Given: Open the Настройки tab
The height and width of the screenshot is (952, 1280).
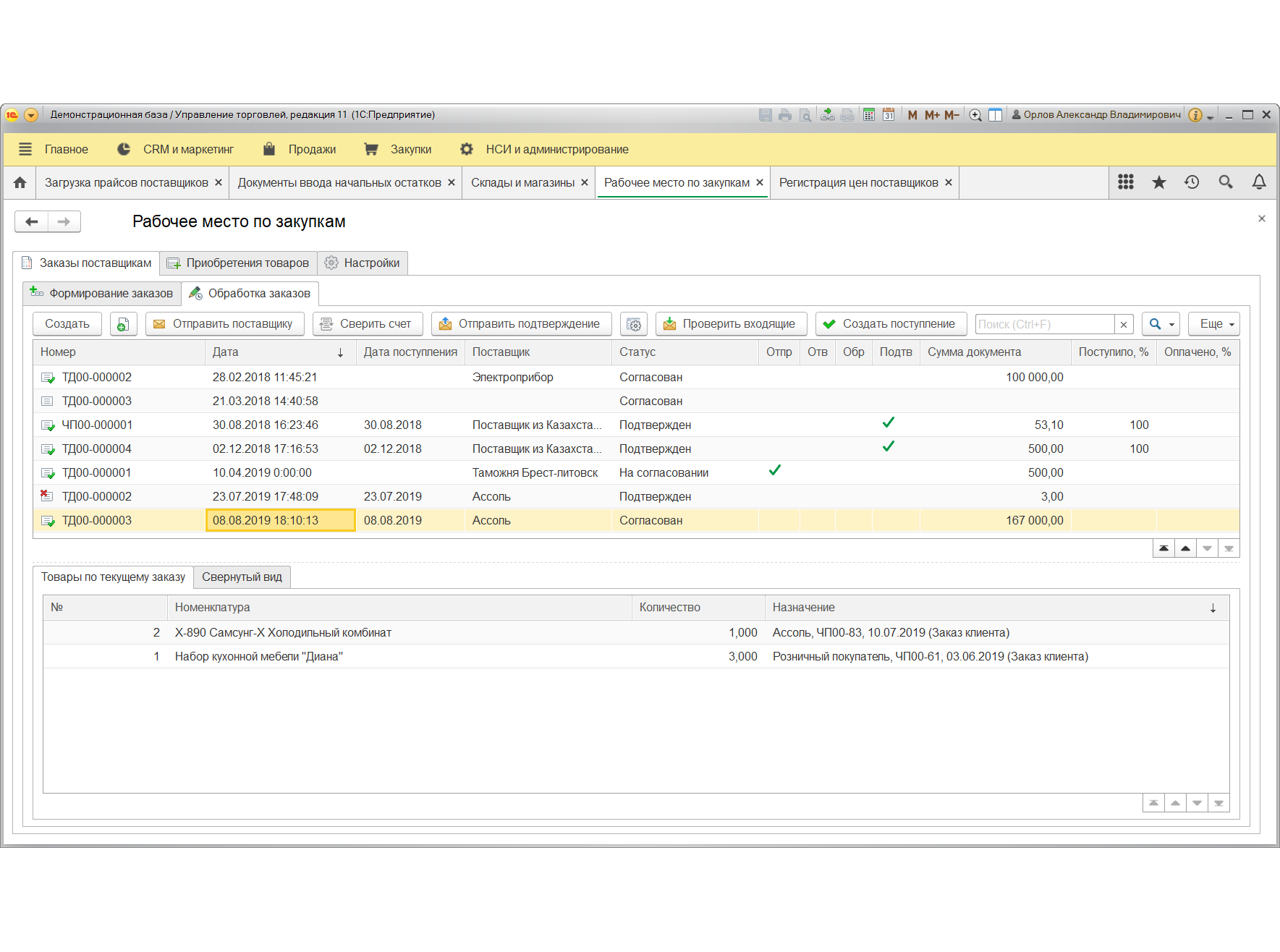Looking at the screenshot, I should [x=363, y=263].
